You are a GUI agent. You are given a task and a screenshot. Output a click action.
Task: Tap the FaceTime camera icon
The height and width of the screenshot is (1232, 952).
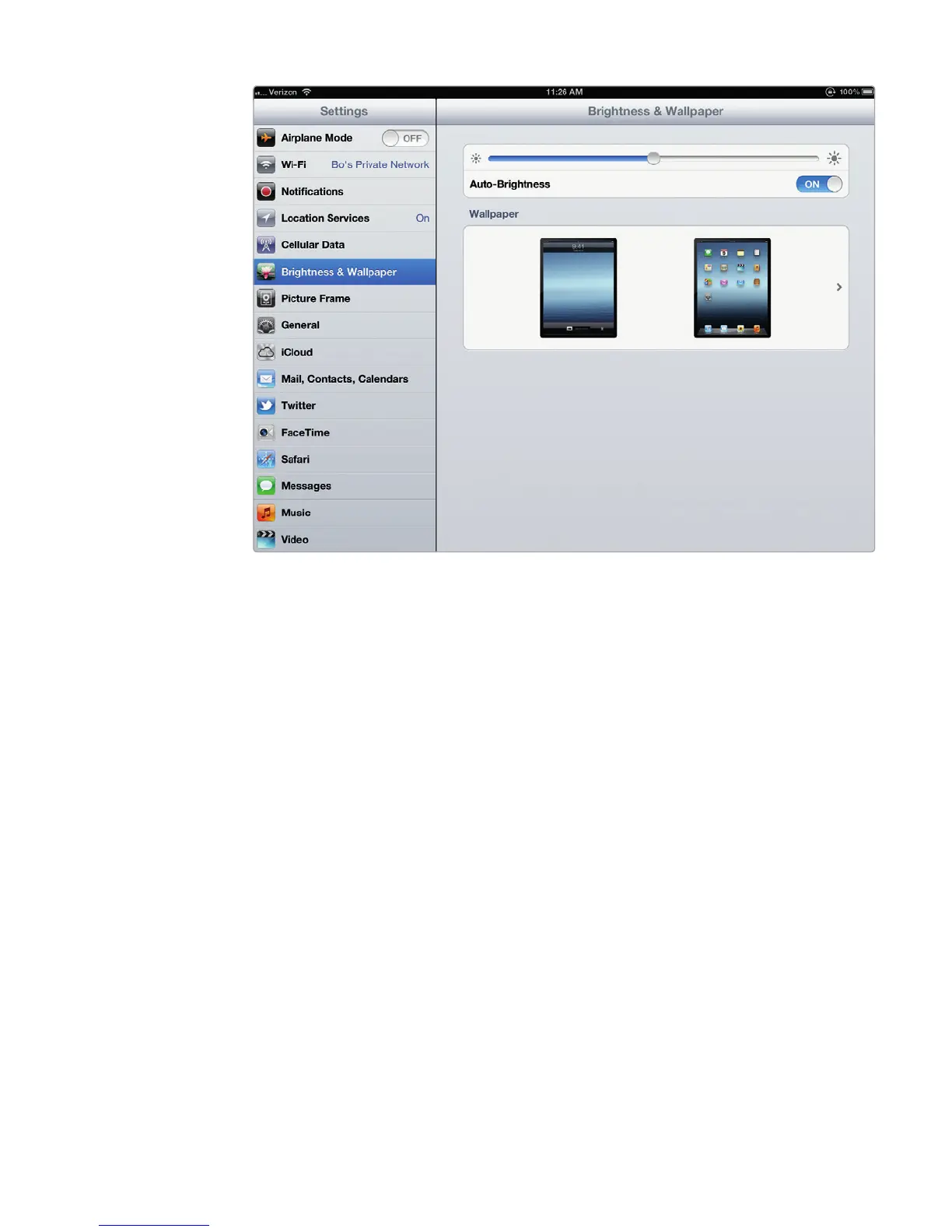(x=266, y=432)
